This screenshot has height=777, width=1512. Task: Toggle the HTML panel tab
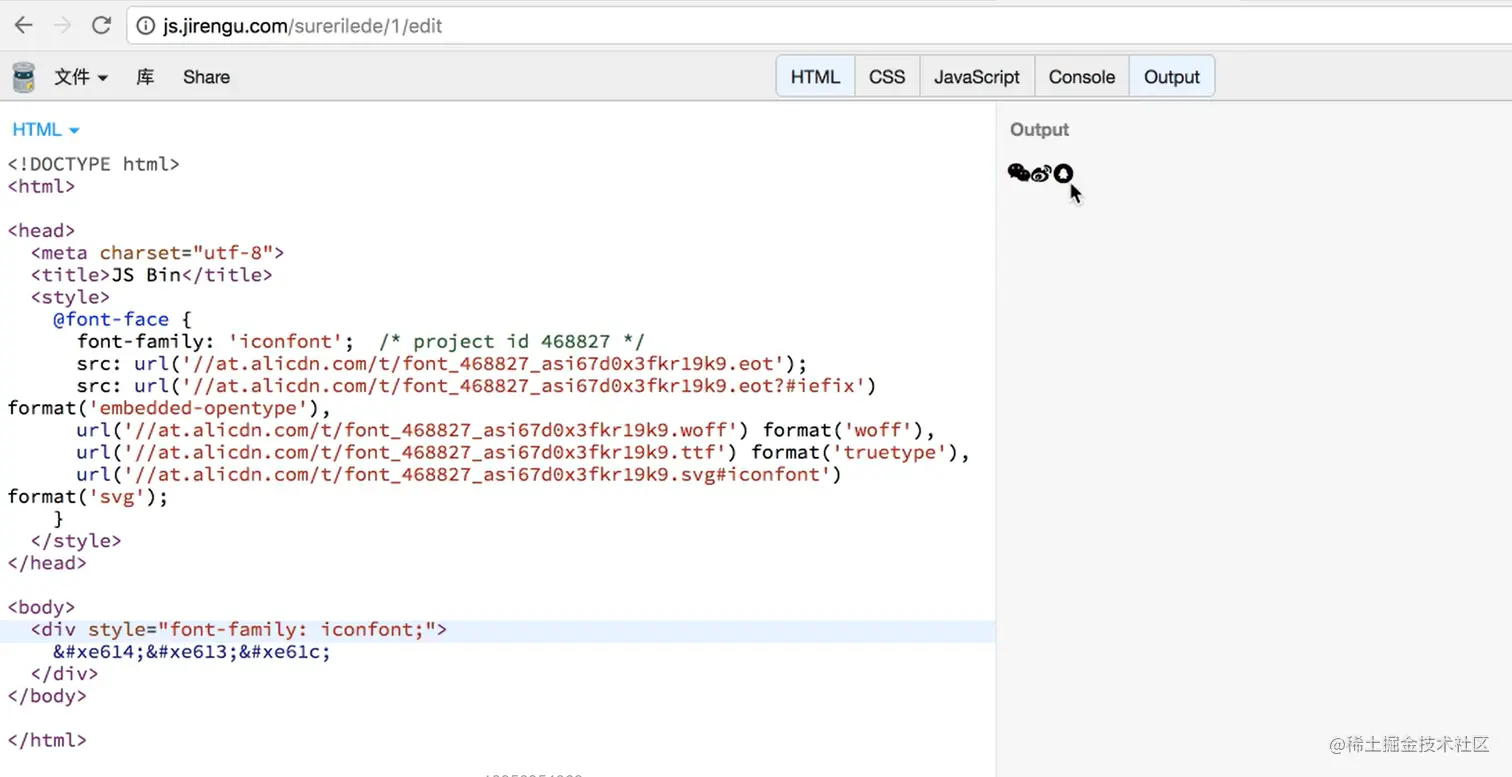click(x=815, y=77)
